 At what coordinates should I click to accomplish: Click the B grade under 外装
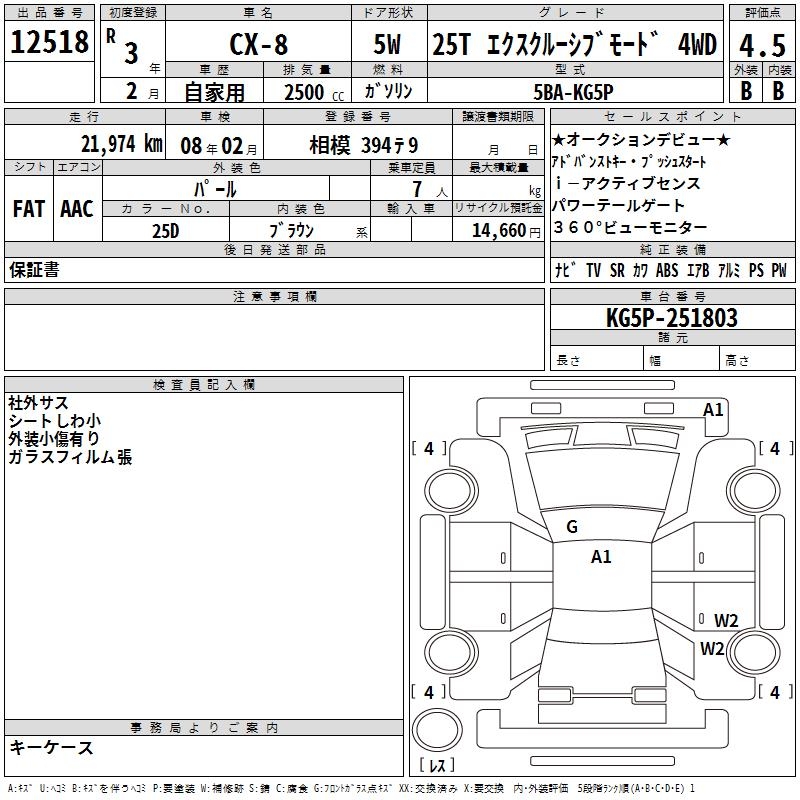click(746, 91)
